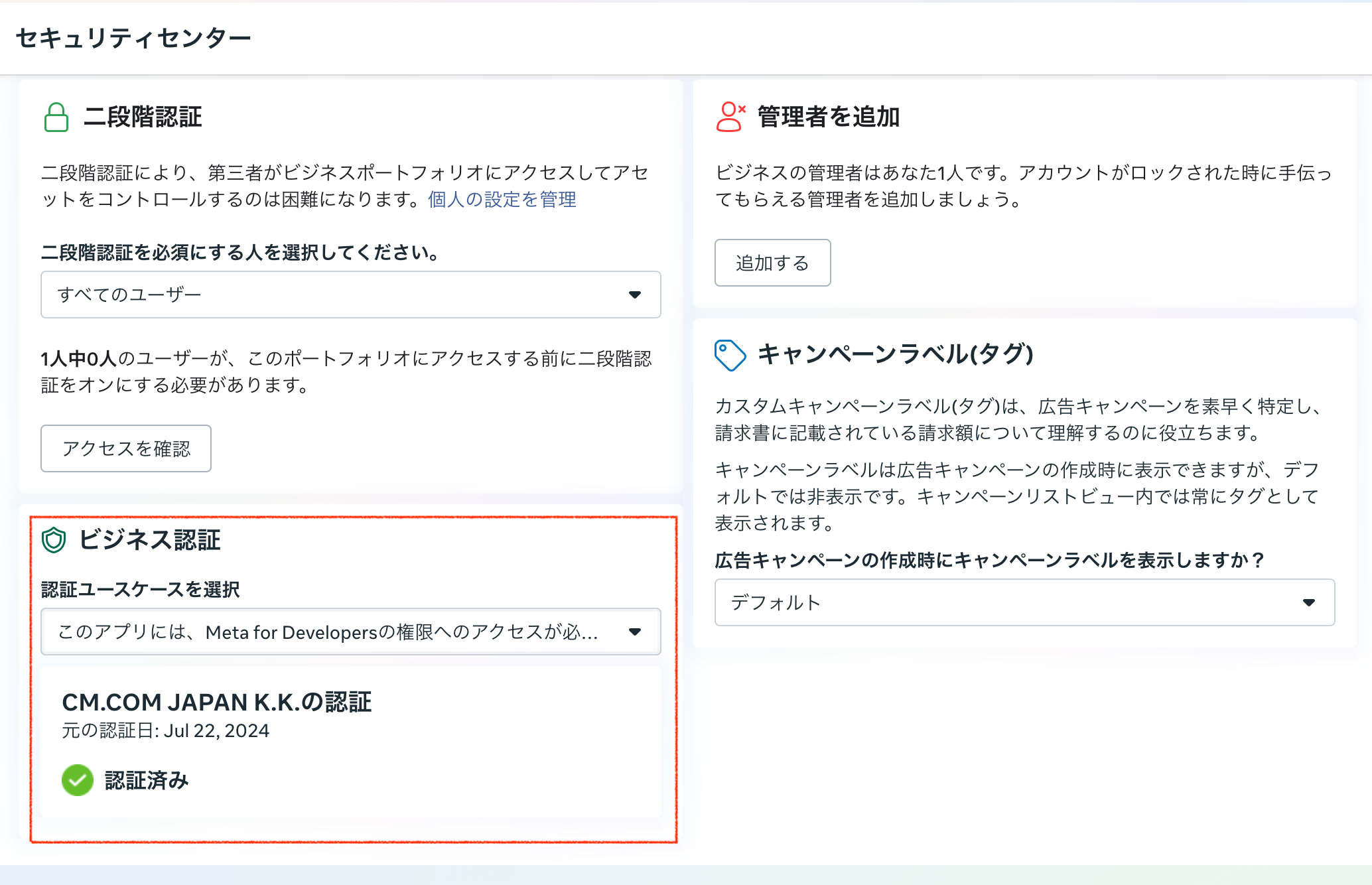
Task: Click the dropdown arrow on すべてのユーザー selector
Action: point(636,295)
